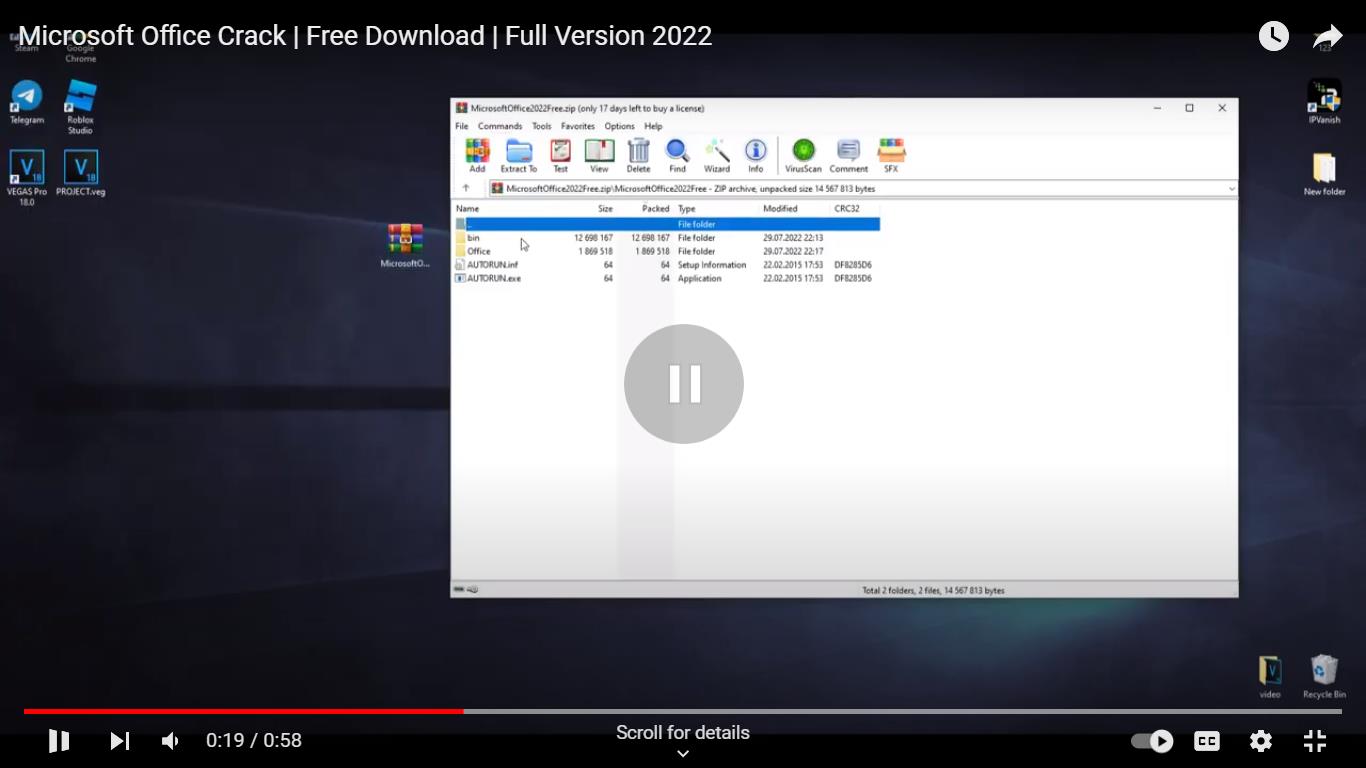Click the Extract To toolbar icon
Screen dimensions: 1366x768
pyautogui.click(x=518, y=155)
